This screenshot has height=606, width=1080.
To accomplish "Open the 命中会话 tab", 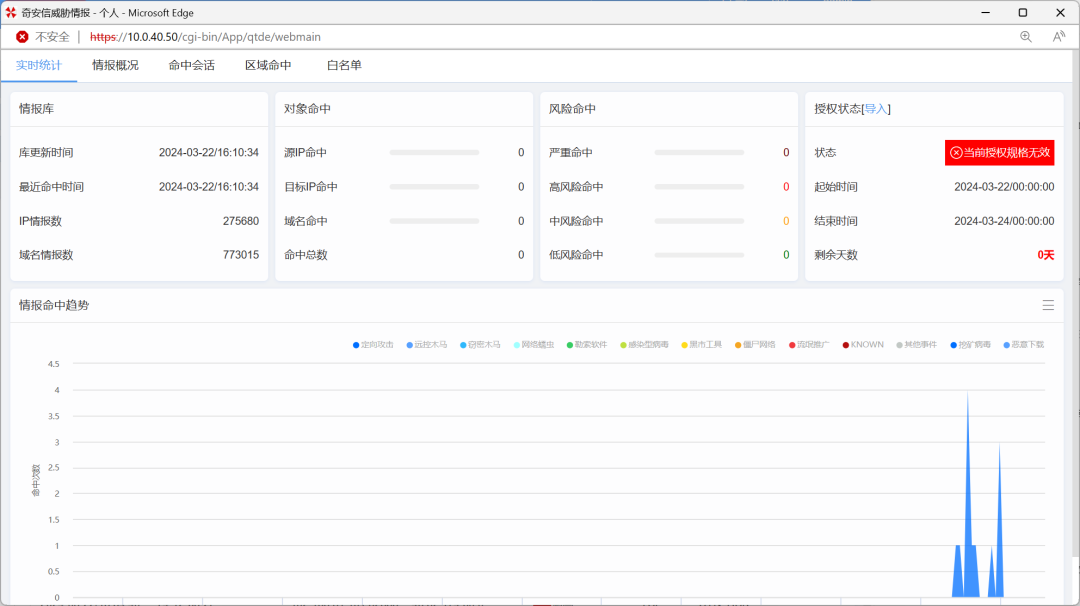I will 191,65.
